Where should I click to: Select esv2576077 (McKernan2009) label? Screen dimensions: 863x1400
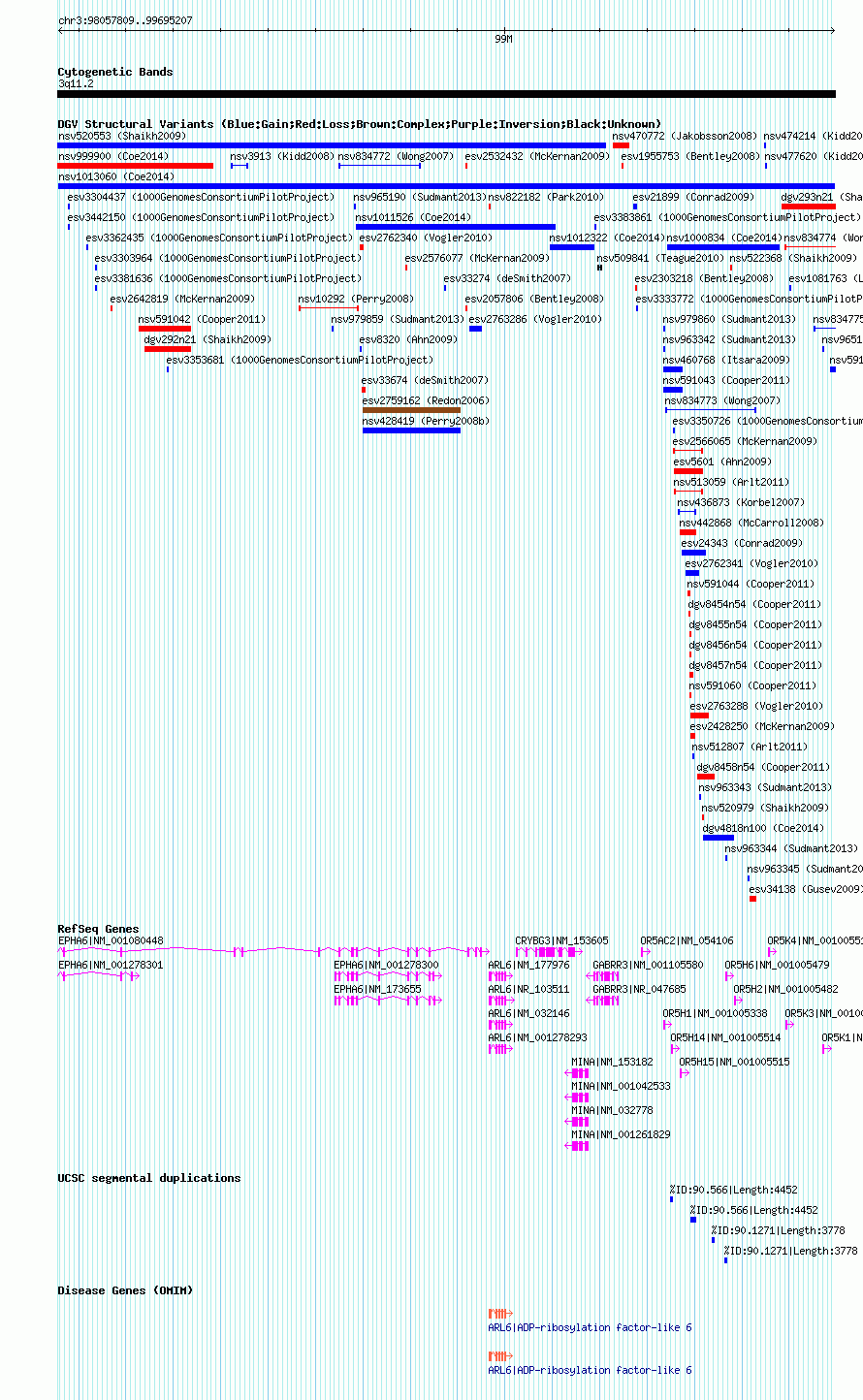tap(477, 258)
